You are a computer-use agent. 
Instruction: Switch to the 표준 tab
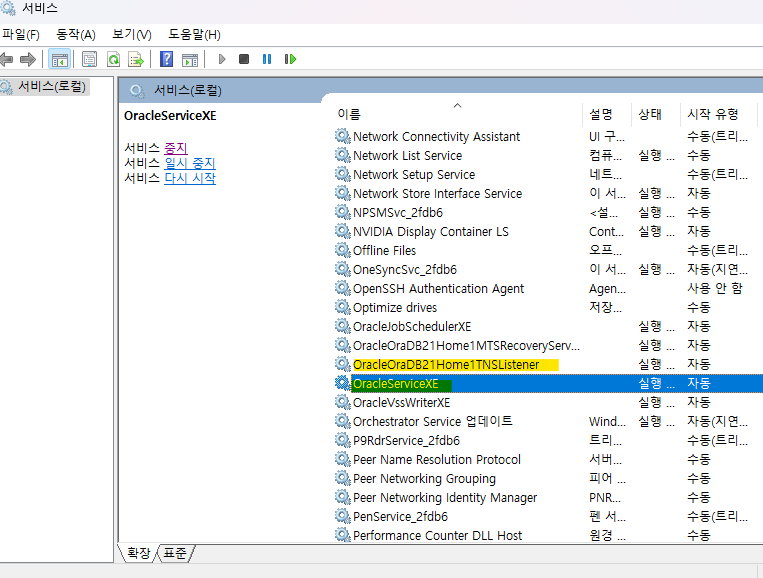(175, 553)
